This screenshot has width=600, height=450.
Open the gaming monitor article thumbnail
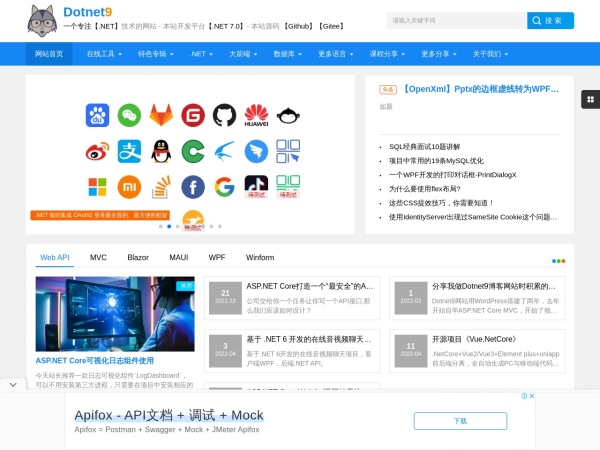click(x=115, y=314)
